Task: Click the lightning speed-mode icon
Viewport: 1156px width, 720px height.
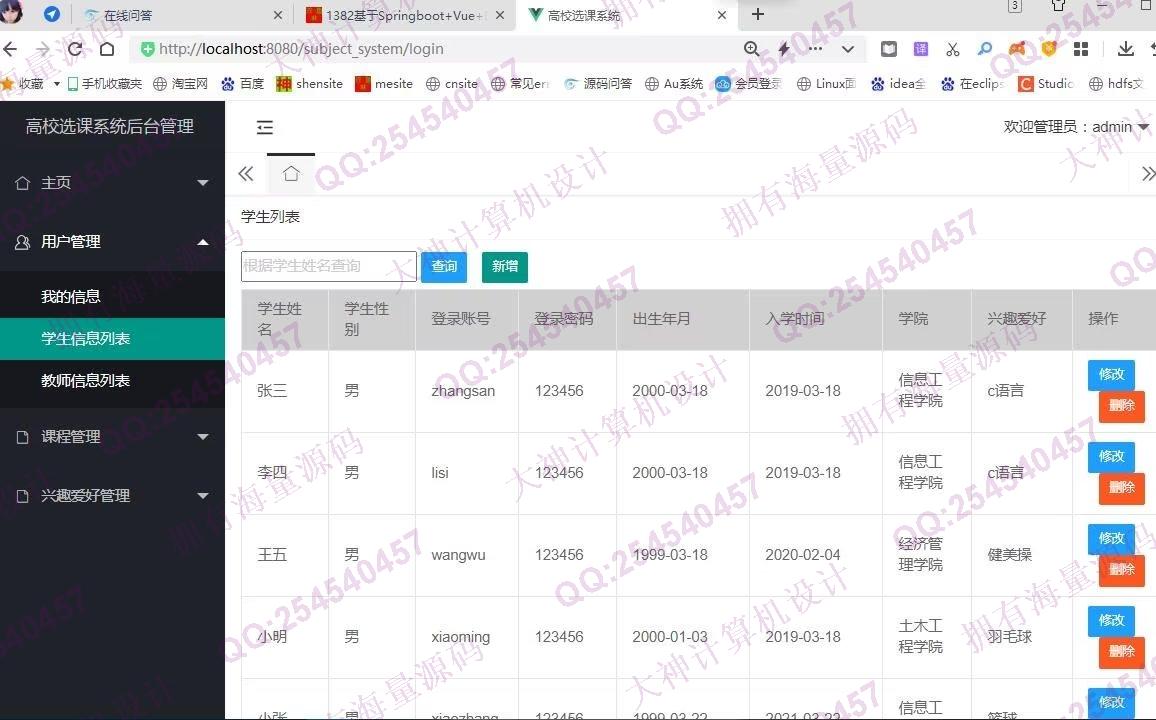Action: [x=784, y=49]
